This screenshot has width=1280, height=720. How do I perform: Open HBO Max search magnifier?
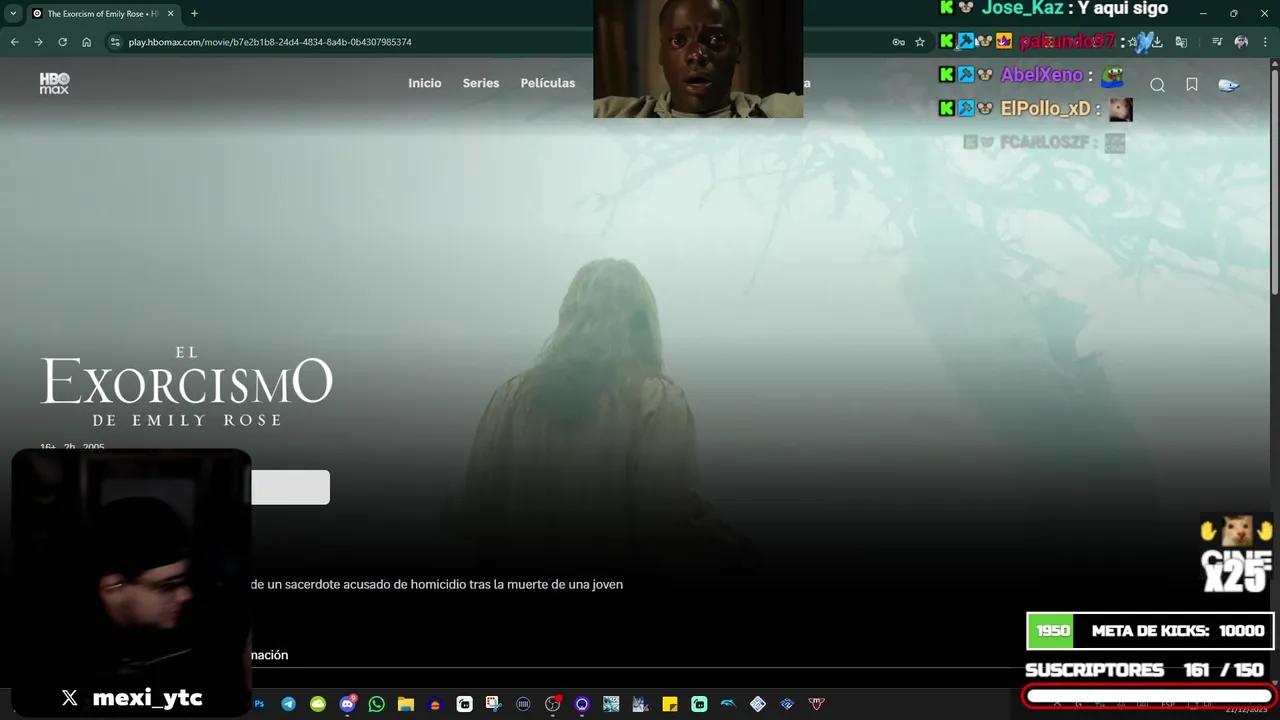coord(1157,85)
